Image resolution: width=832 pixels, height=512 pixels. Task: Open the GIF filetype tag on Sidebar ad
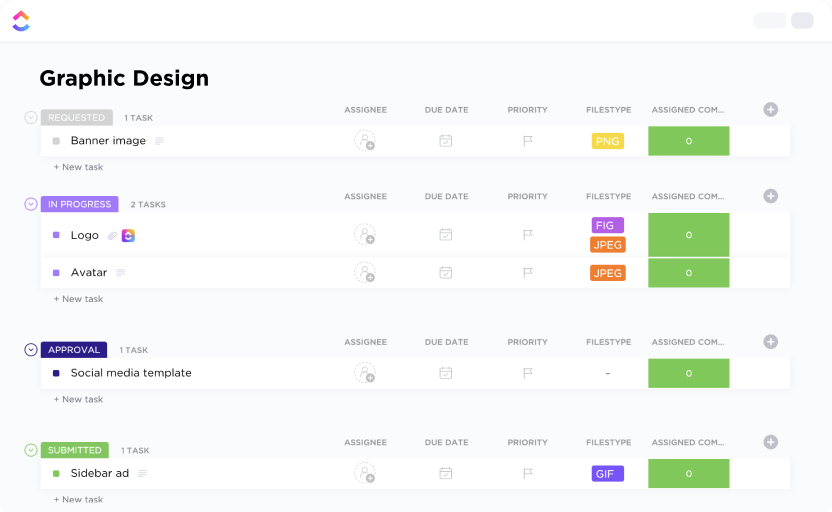[608, 473]
